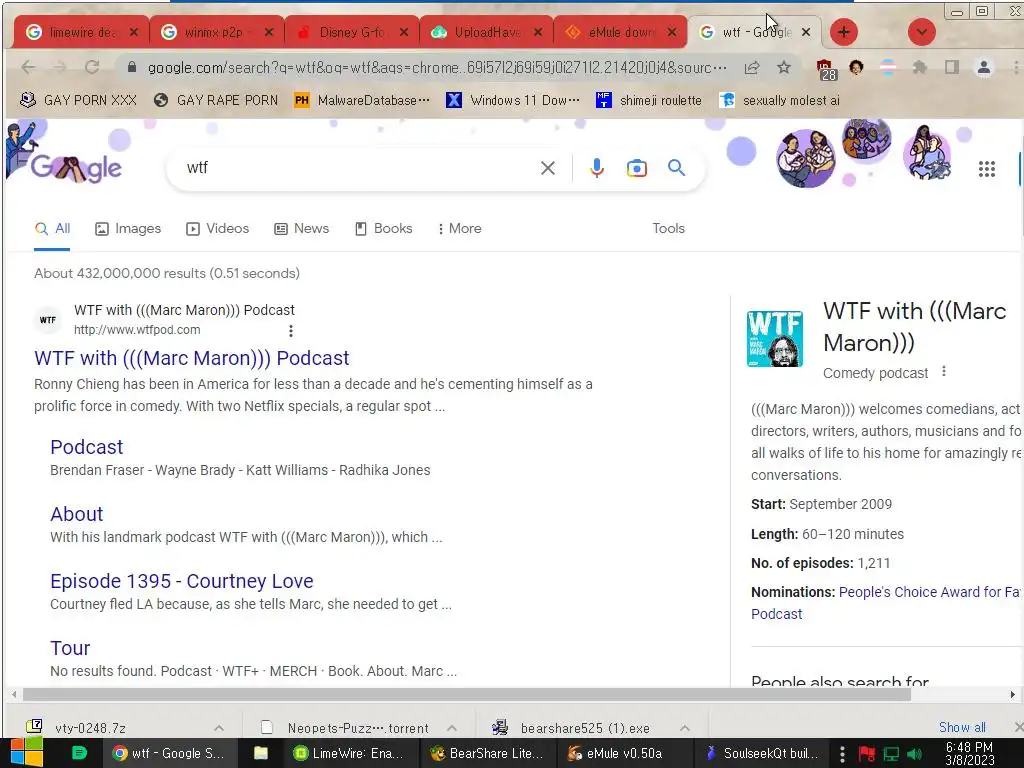The height and width of the screenshot is (768, 1024).
Task: Go back with the browser back arrow
Action: (28, 67)
